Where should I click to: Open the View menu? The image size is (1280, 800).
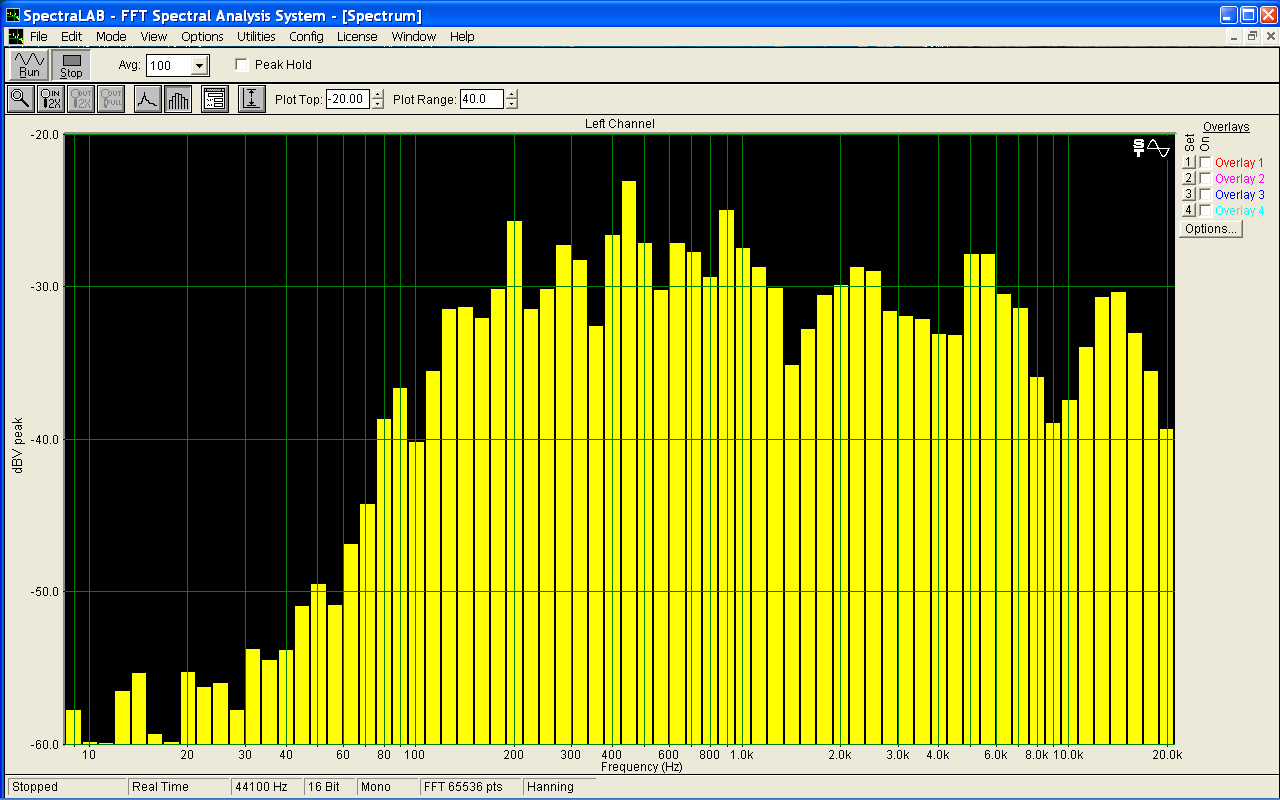click(x=154, y=36)
